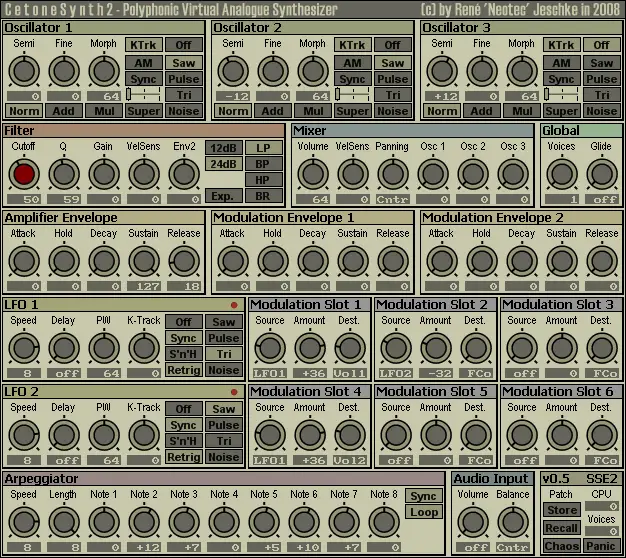Click Modulation Slot 2 Amount knob
Image resolution: width=626 pixels, height=558 pixels.
[x=436, y=348]
